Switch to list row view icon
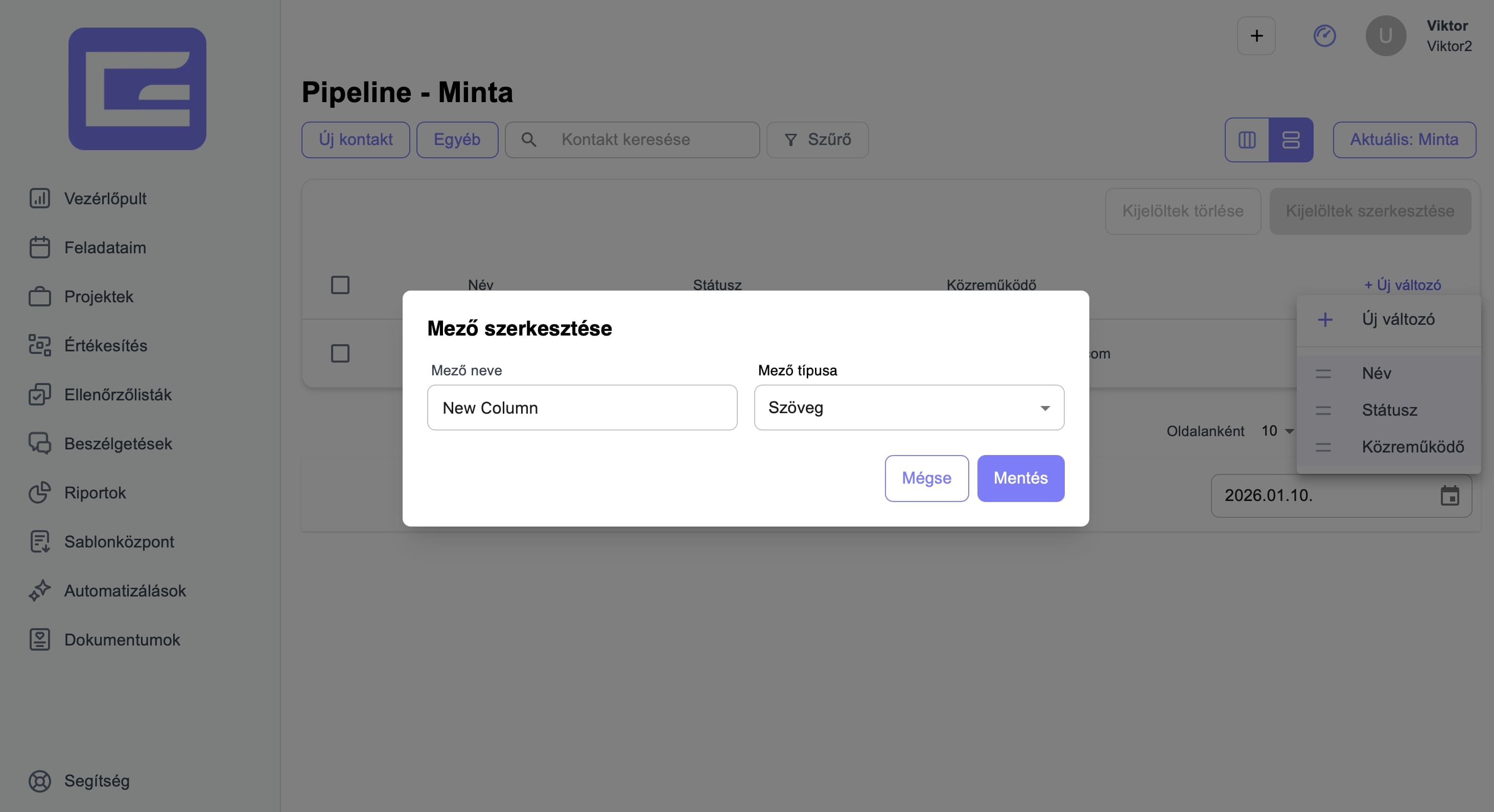The height and width of the screenshot is (812, 1494). tap(1291, 140)
